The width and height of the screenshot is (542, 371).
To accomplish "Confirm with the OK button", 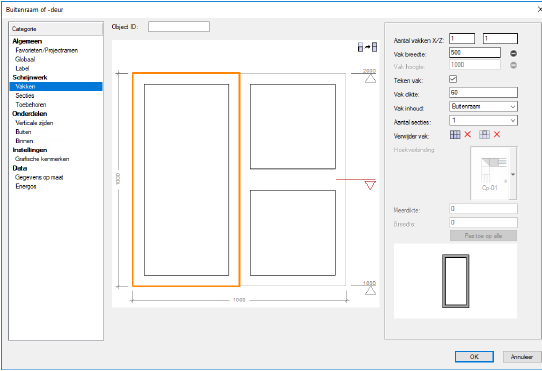I will pos(474,356).
